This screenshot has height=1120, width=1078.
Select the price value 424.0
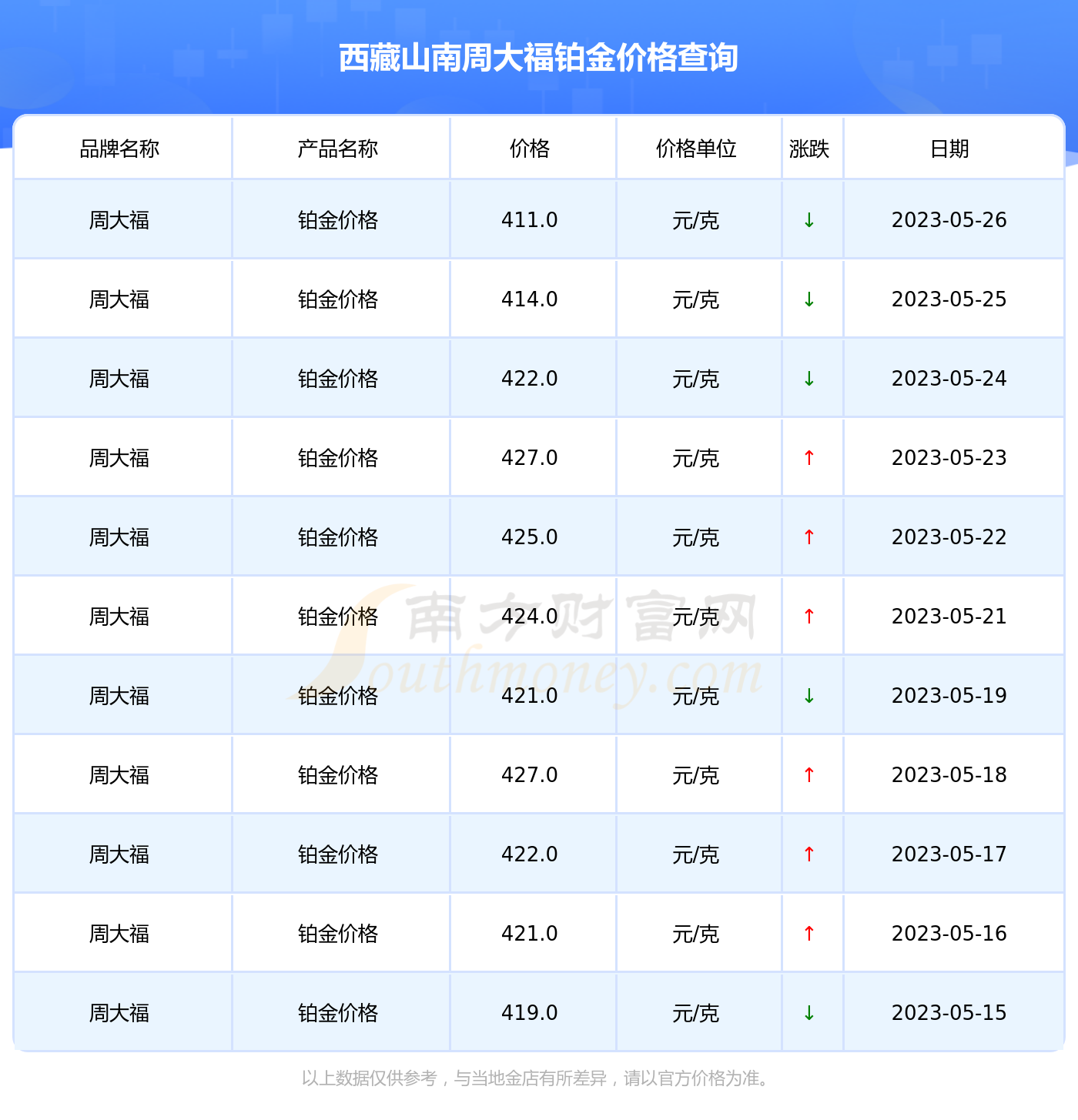click(530, 617)
